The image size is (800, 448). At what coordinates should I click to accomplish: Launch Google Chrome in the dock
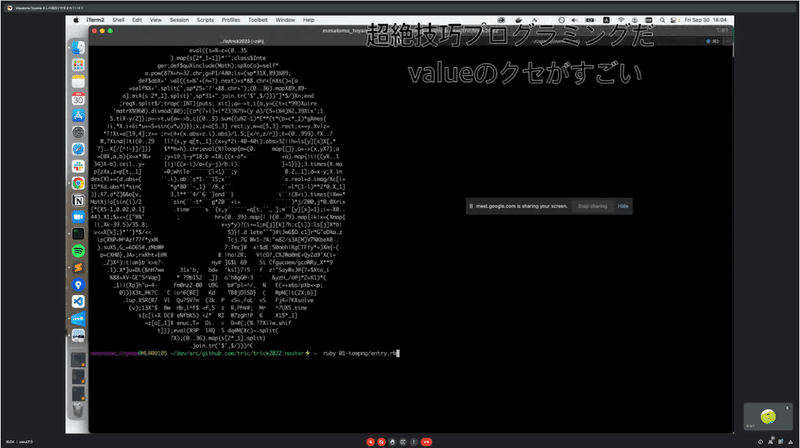[78, 183]
